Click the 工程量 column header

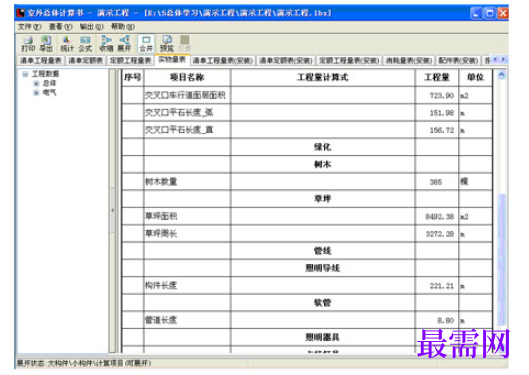(x=437, y=78)
